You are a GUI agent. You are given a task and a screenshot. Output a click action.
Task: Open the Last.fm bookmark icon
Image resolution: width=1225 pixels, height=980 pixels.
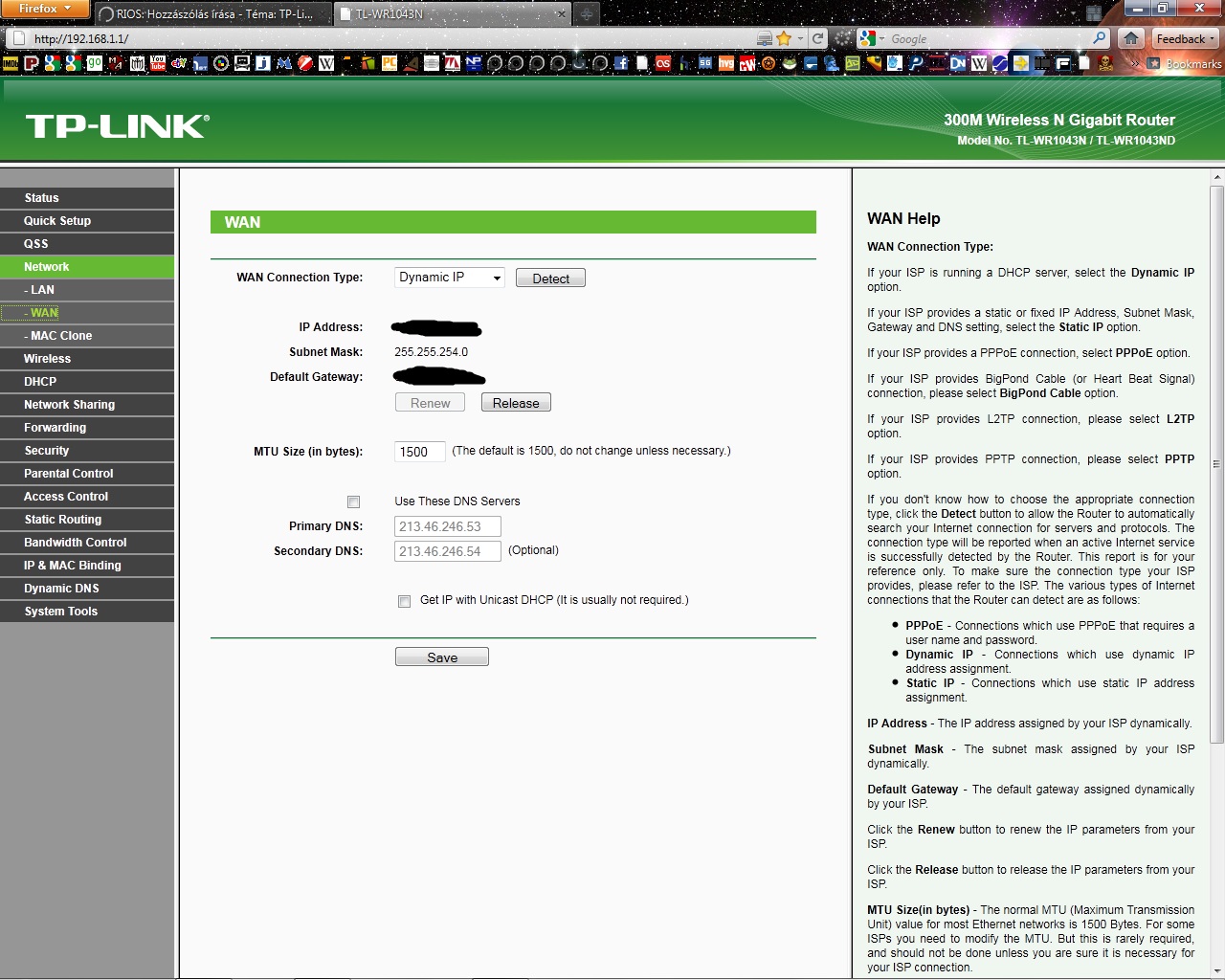[x=663, y=63]
